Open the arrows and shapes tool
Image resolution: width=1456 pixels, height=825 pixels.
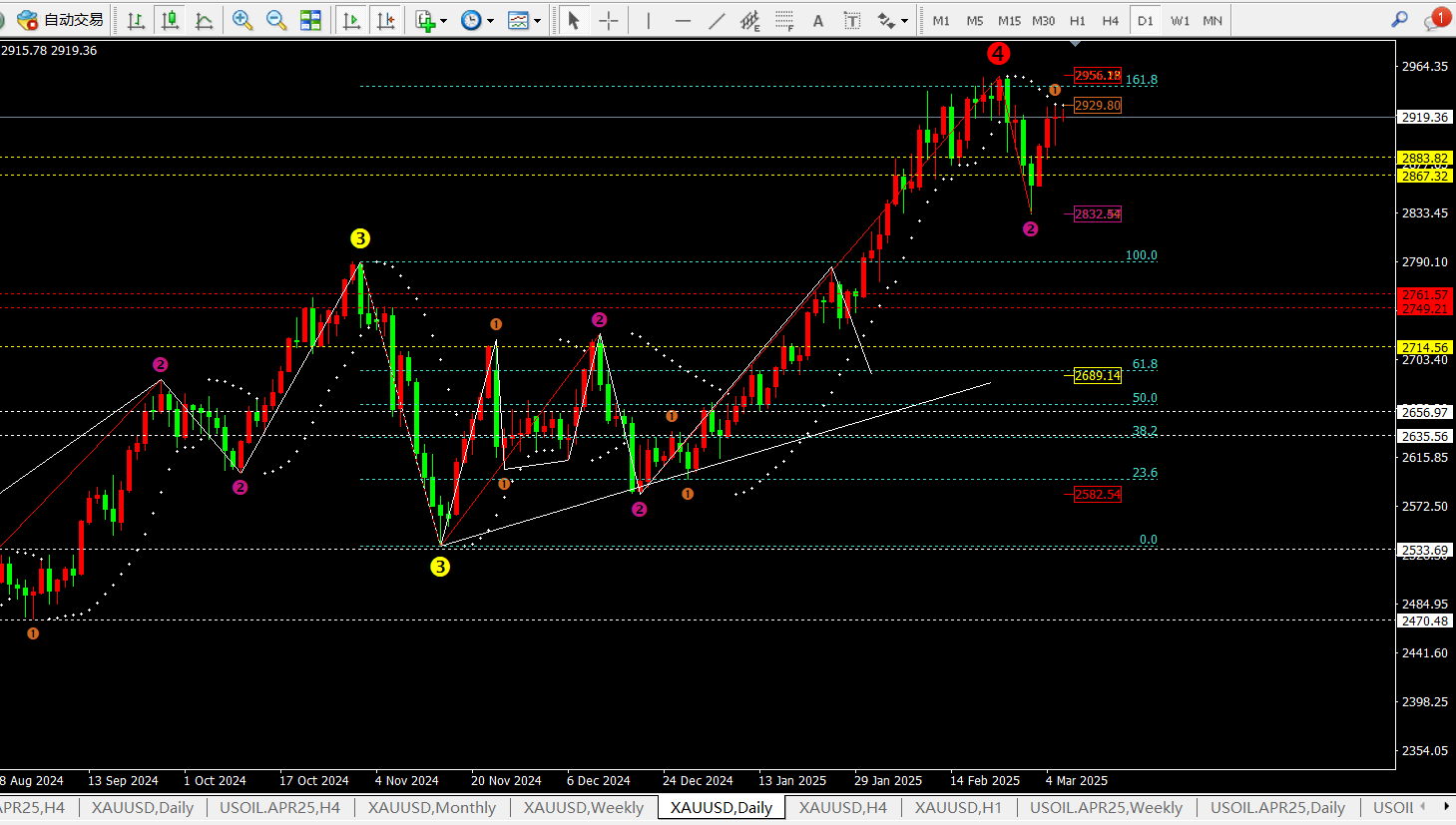tap(886, 20)
